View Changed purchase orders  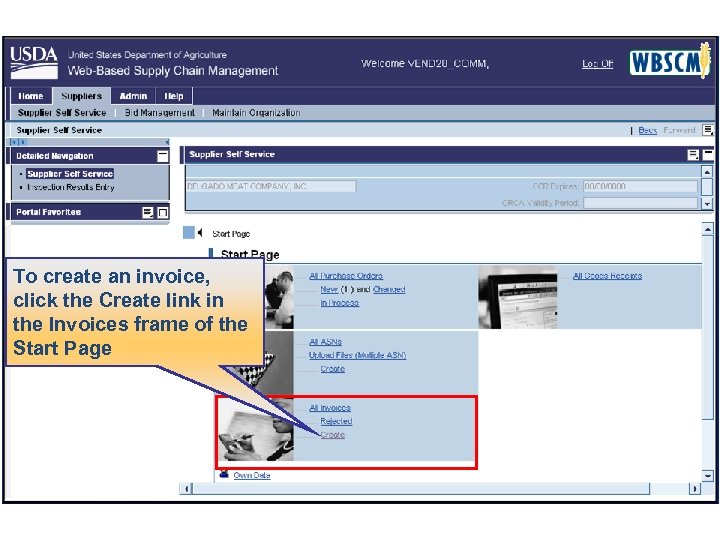click(389, 289)
